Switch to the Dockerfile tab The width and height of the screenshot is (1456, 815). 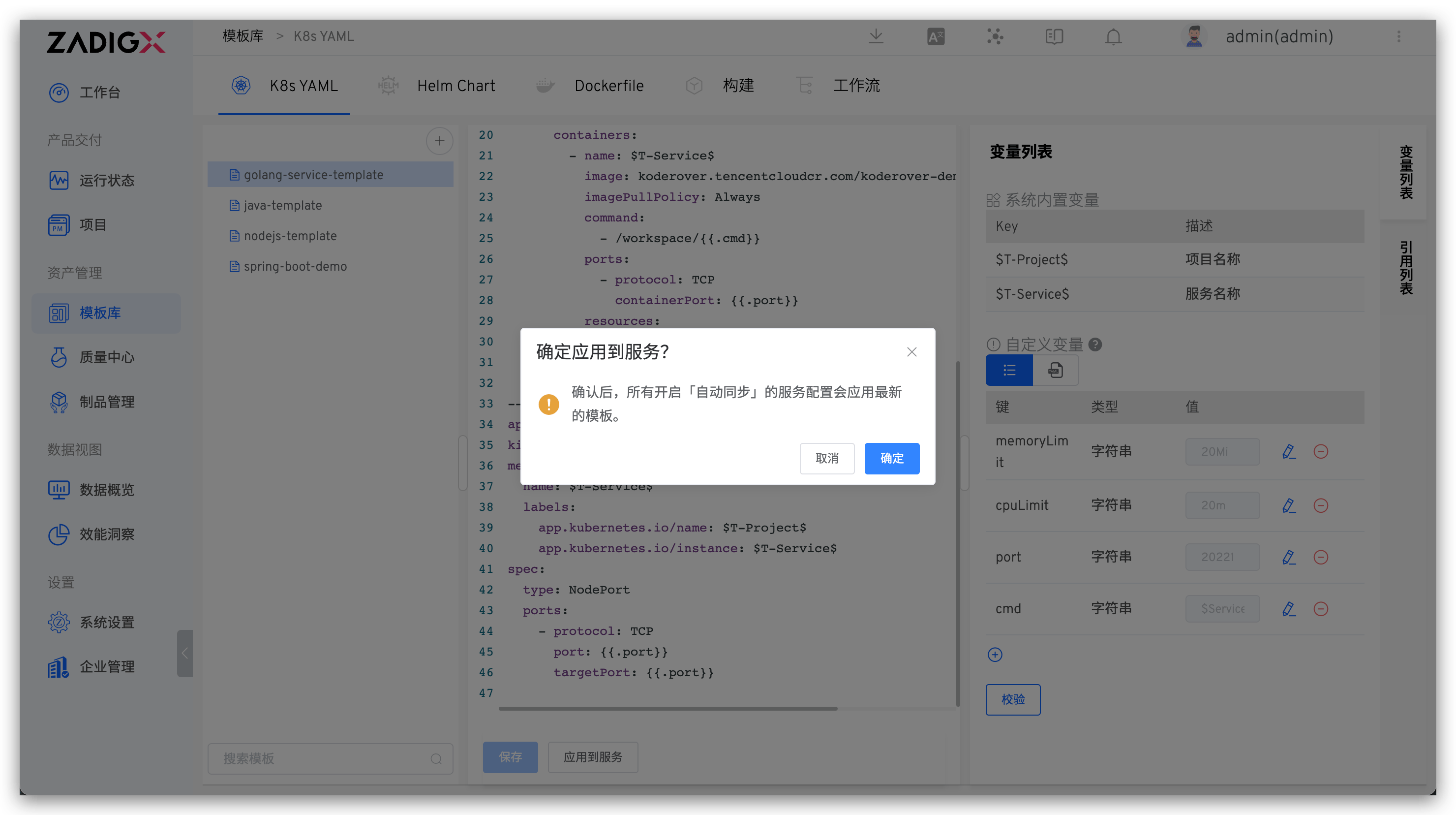[x=609, y=86]
